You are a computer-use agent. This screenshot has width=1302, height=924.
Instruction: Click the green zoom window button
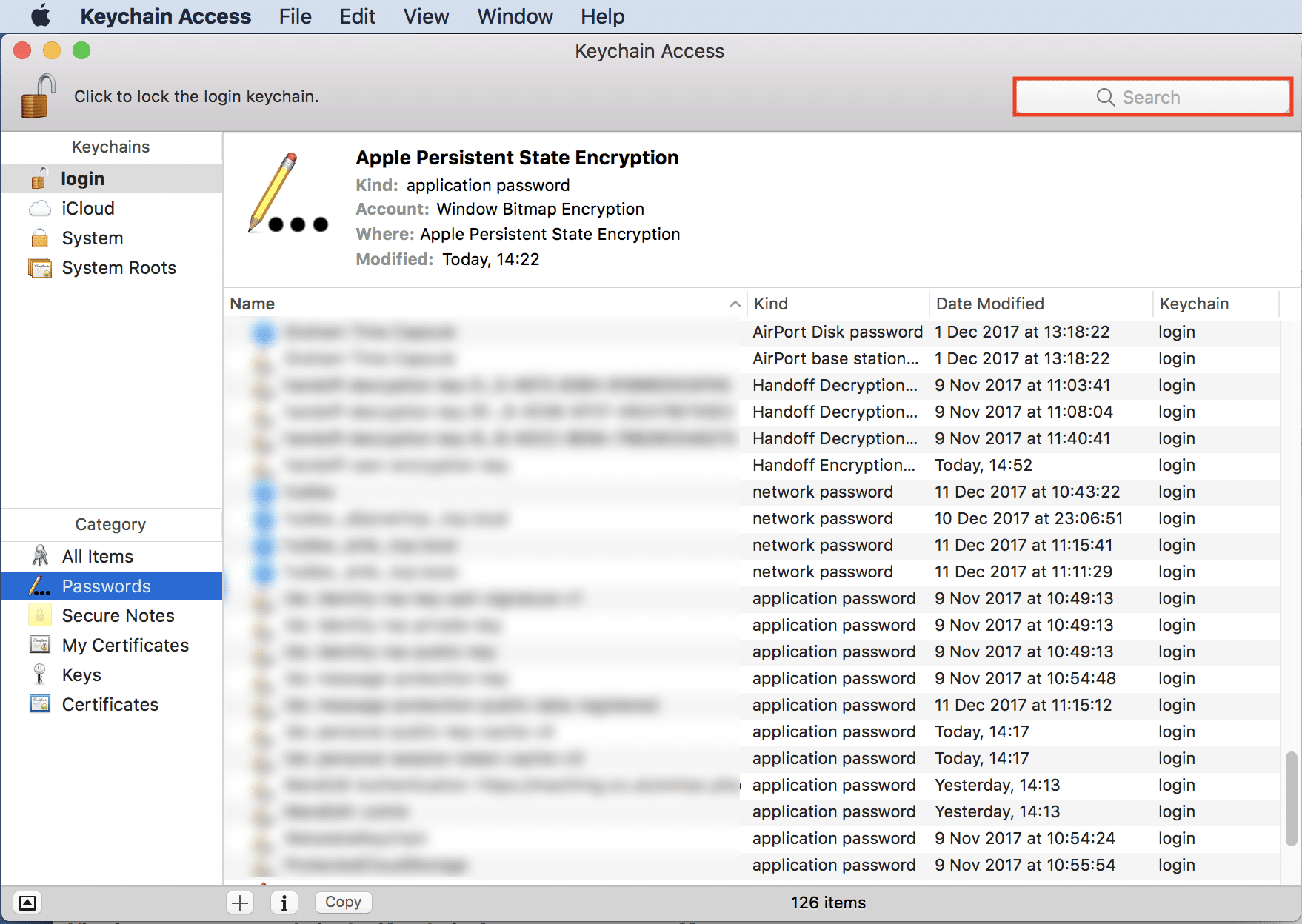(81, 50)
